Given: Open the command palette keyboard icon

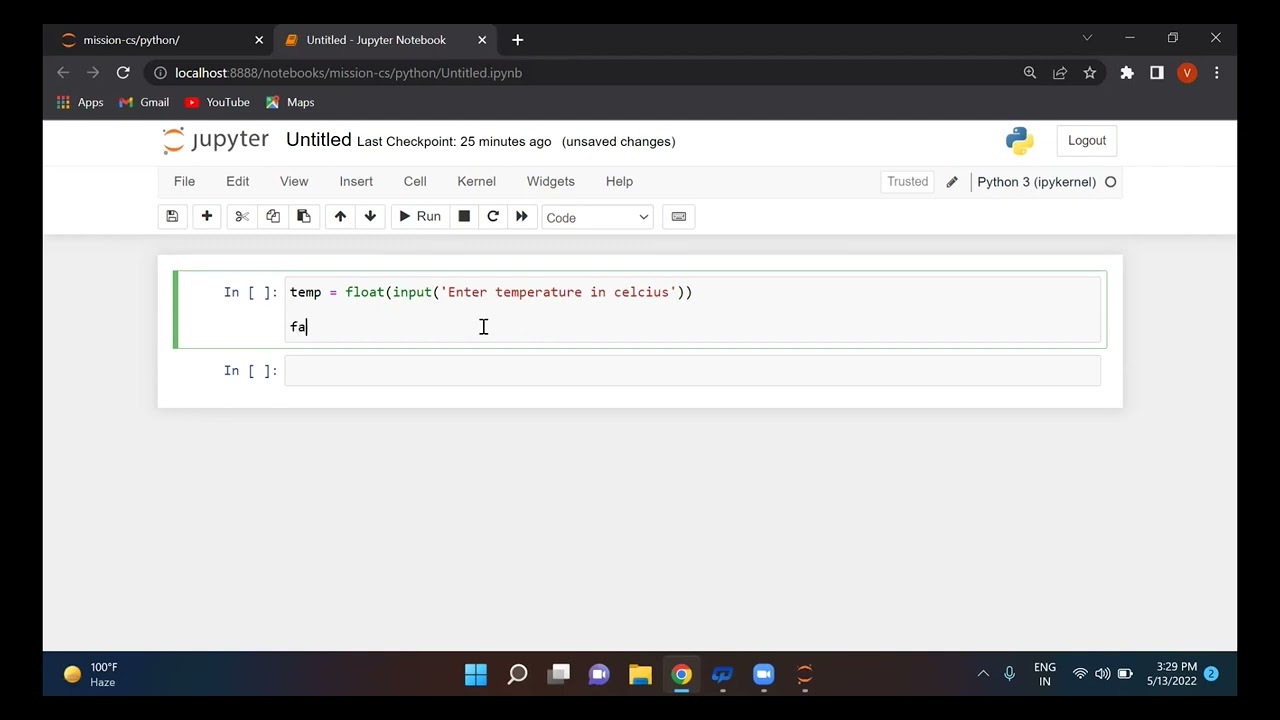Looking at the screenshot, I should point(679,217).
